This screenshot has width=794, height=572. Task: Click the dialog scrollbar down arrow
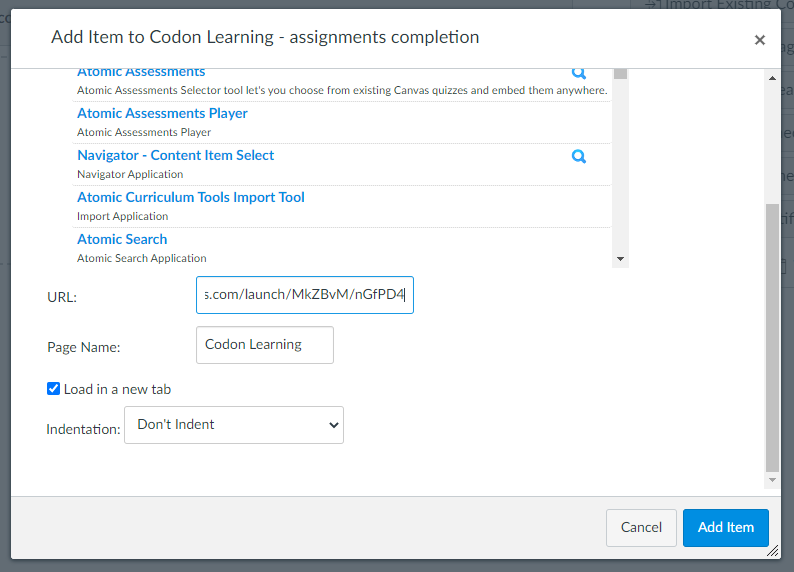[x=772, y=480]
